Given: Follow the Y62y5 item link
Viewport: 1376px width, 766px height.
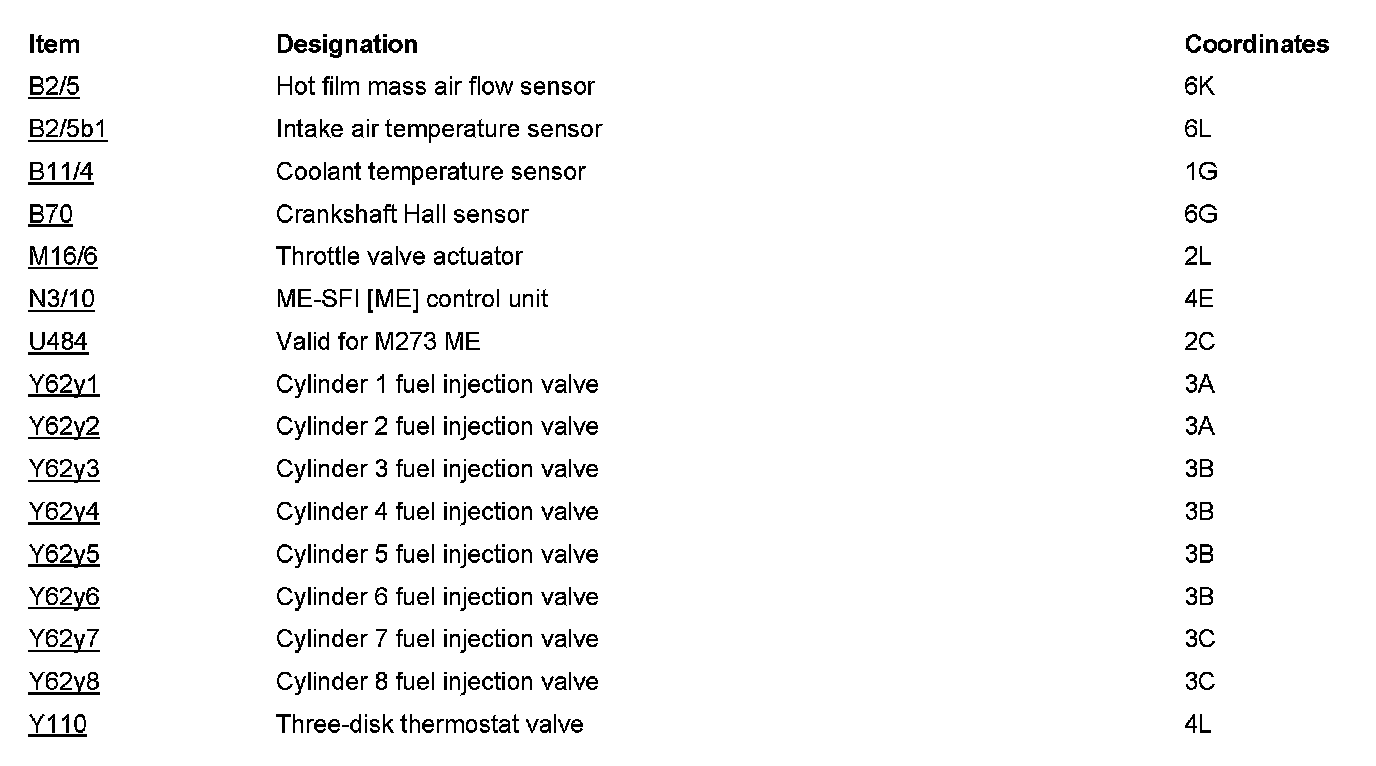Looking at the screenshot, I should 64,554.
